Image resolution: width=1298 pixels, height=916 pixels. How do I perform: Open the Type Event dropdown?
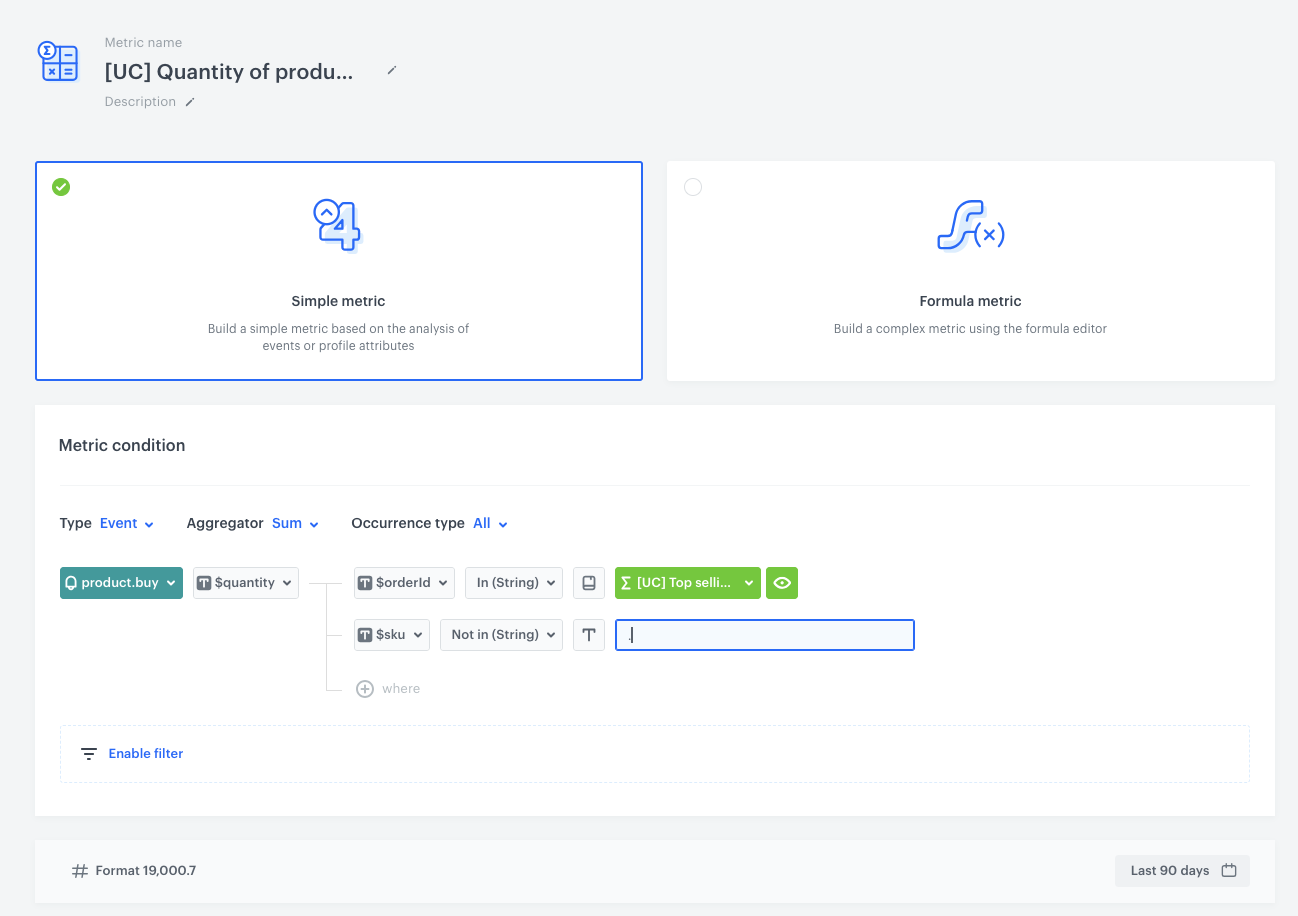[x=127, y=524]
